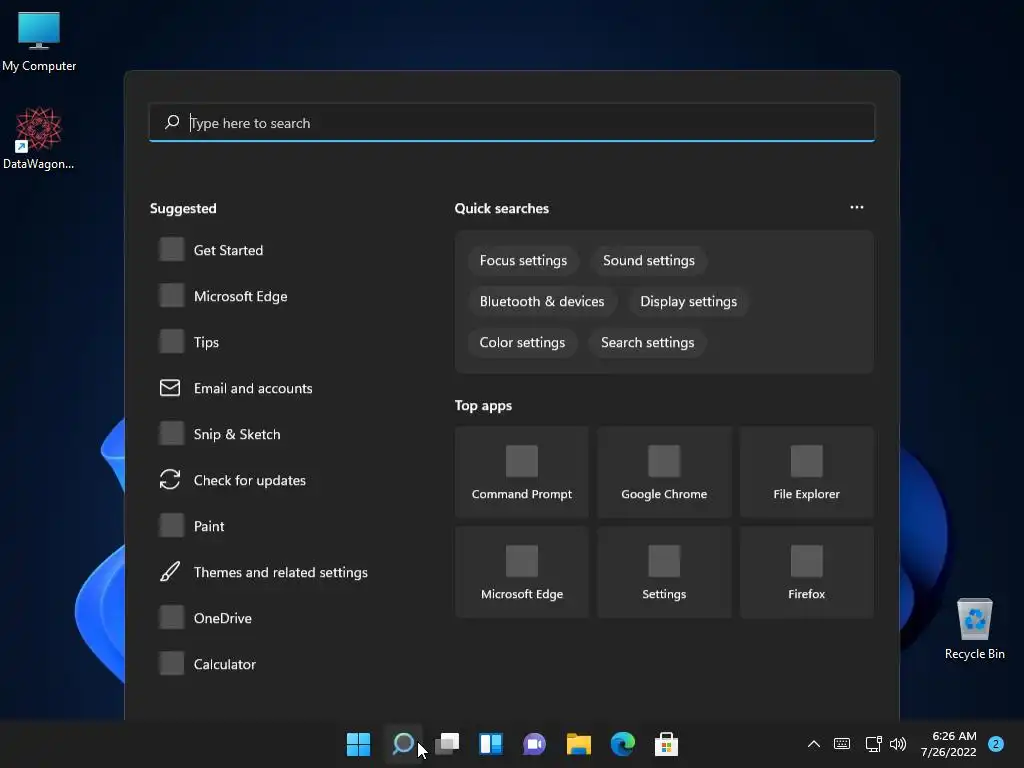The image size is (1024, 768).
Task: Open Google Chrome top app tile
Action: point(664,472)
